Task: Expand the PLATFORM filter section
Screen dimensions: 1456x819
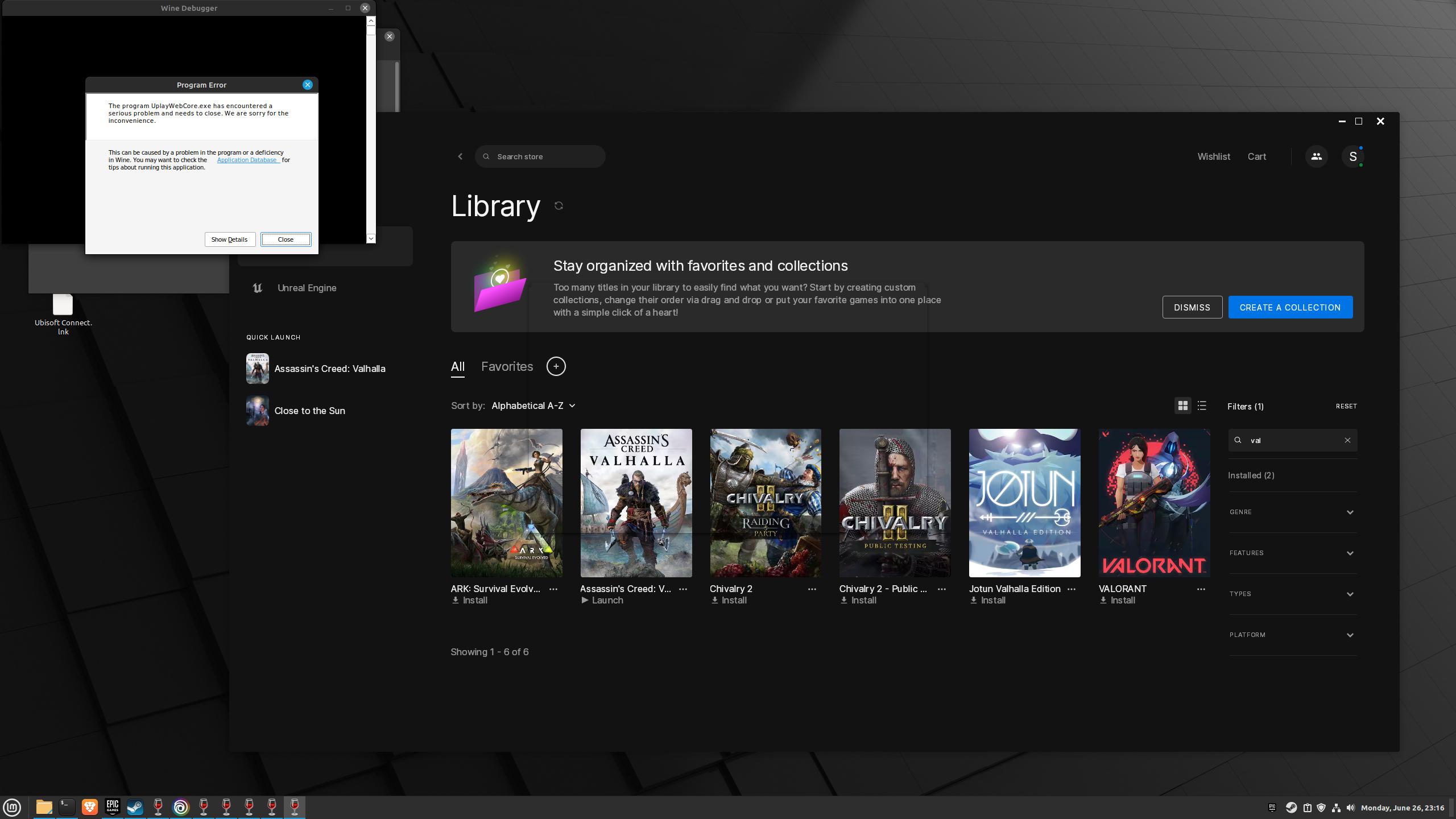Action: 1292,635
